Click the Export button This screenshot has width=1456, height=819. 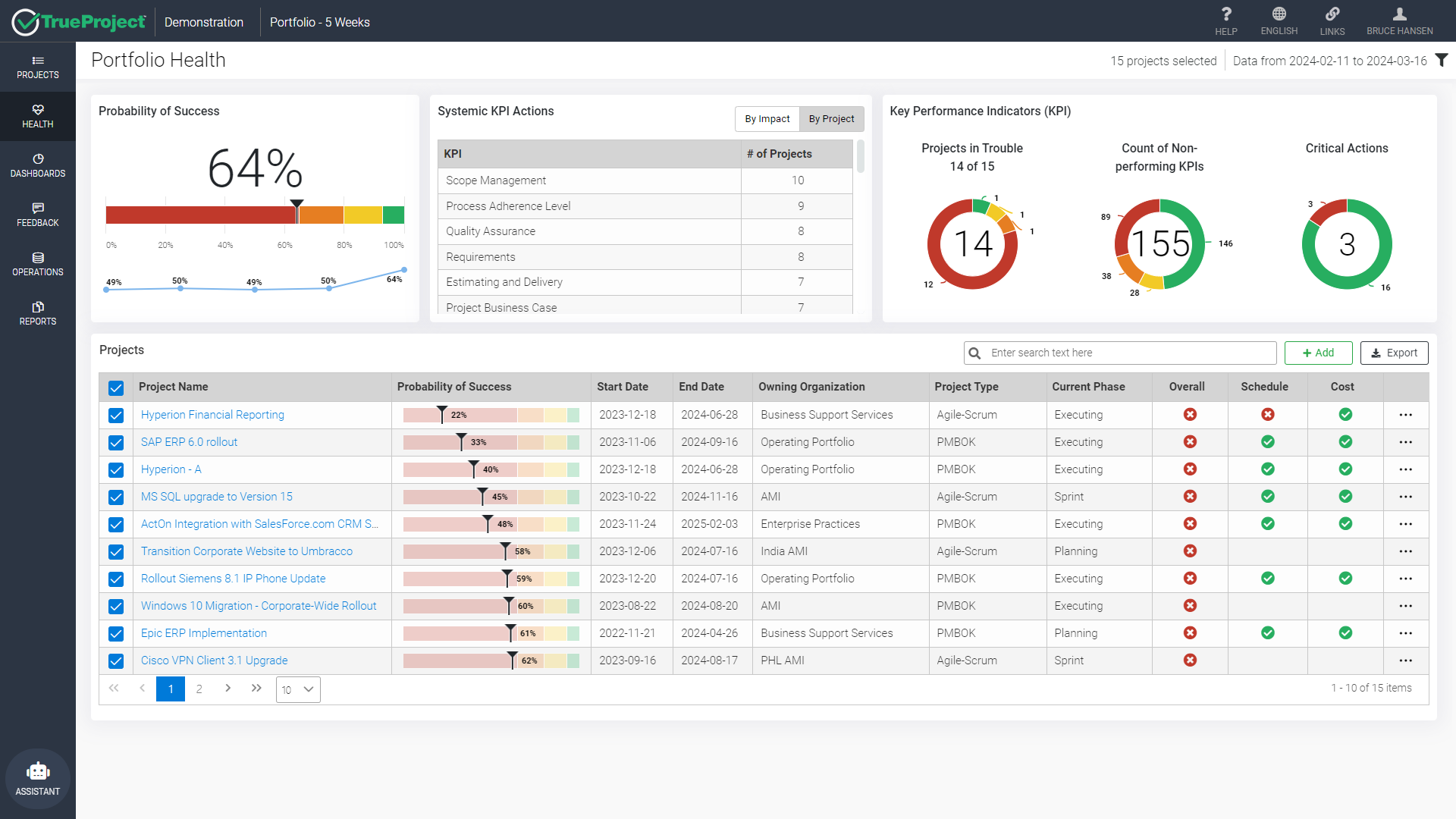click(1395, 353)
